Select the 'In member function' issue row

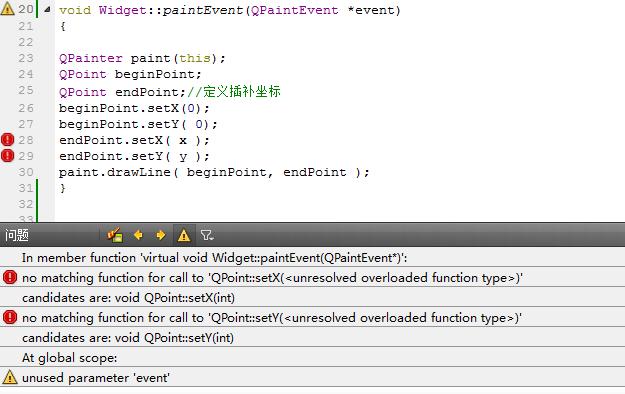click(x=312, y=258)
